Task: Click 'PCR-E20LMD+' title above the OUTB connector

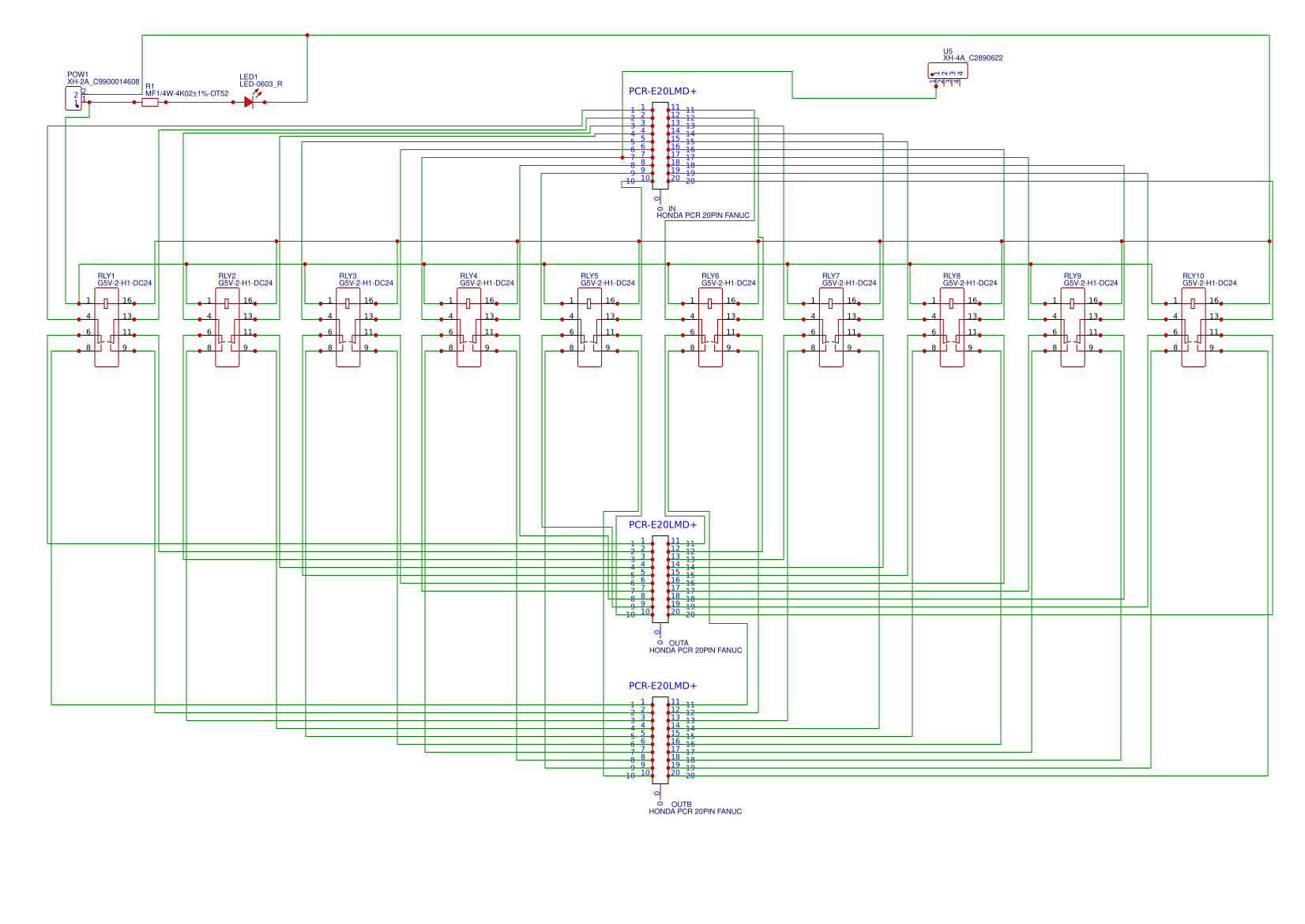Action: pos(663,685)
